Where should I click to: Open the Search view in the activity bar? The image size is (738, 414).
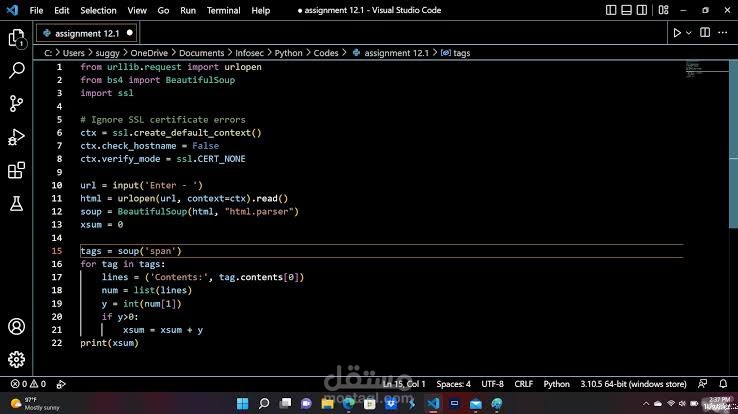pos(16,71)
